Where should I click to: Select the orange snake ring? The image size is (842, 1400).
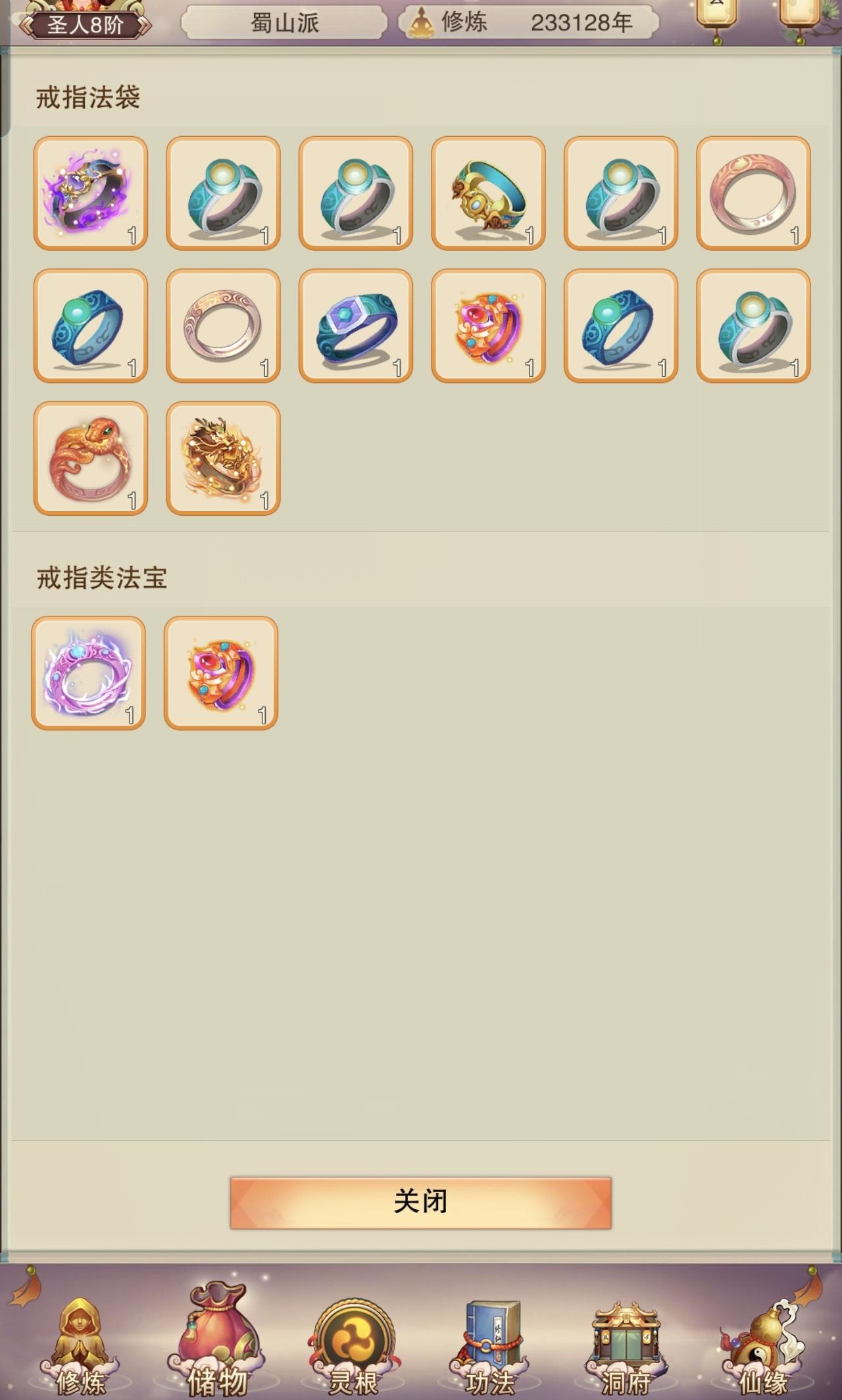[91, 459]
